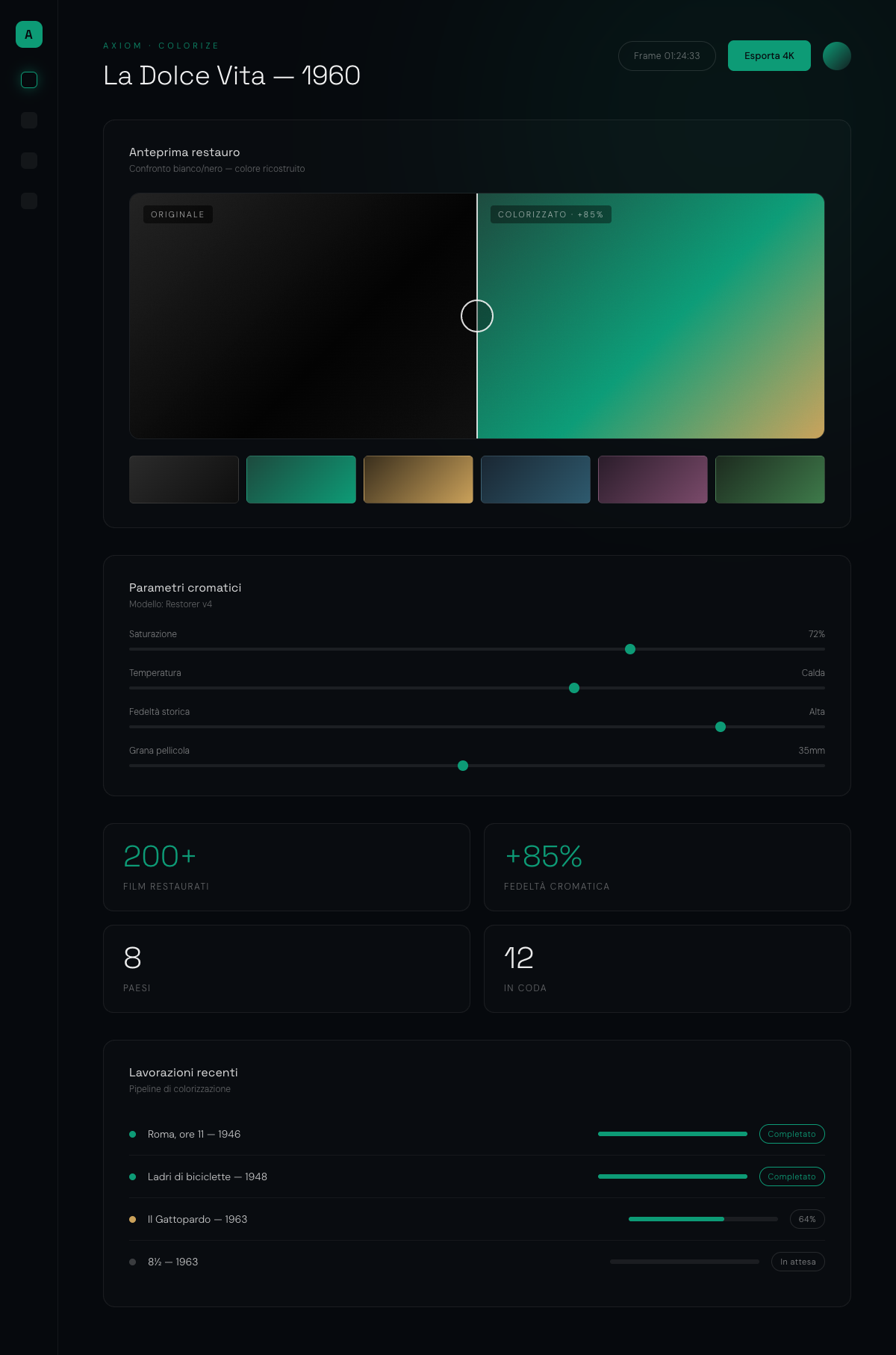Screen dimensions: 896x1355
Task: Click the 72% saturation value
Action: point(817,634)
